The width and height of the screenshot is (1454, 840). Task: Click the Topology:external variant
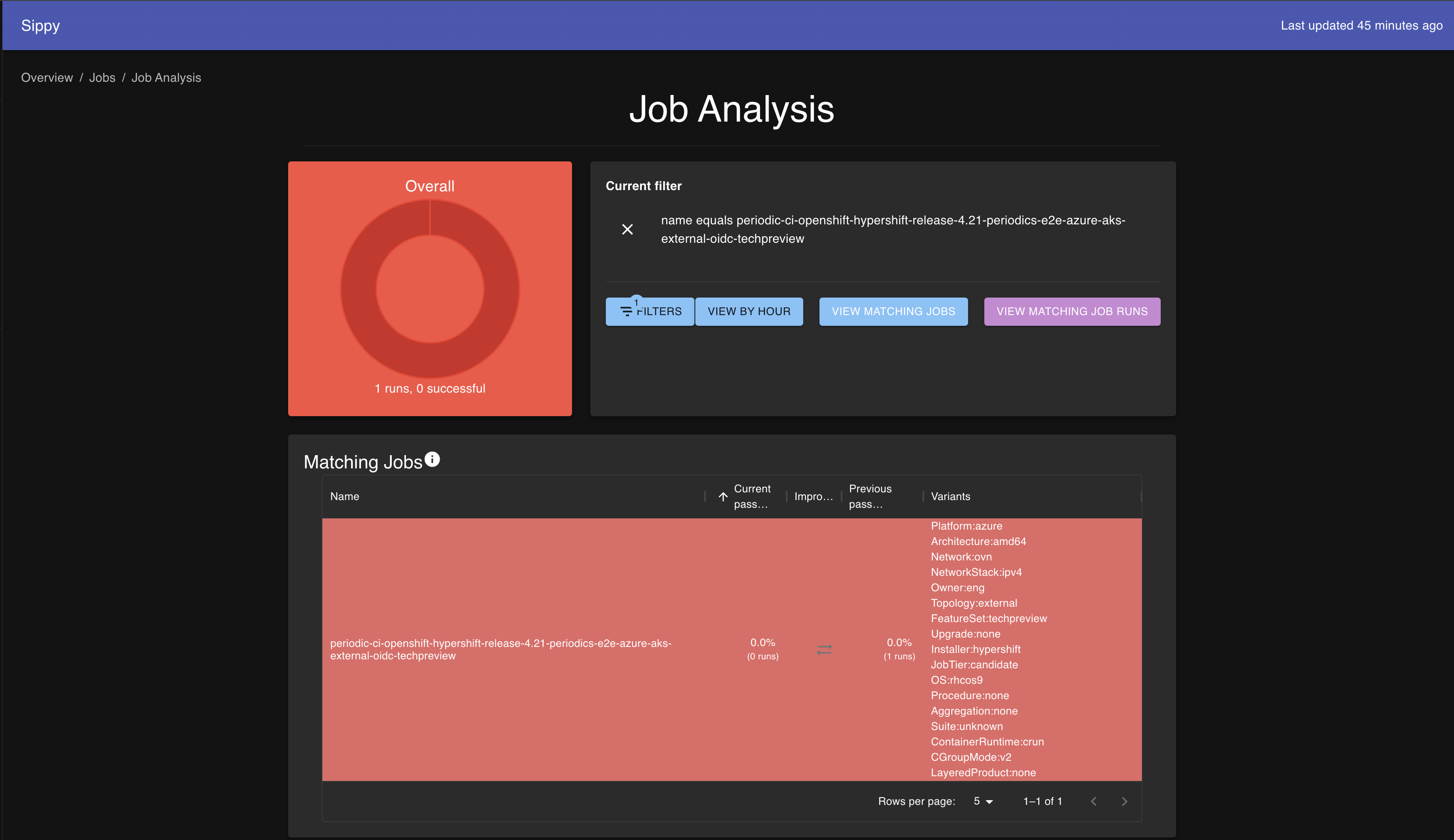(x=974, y=604)
